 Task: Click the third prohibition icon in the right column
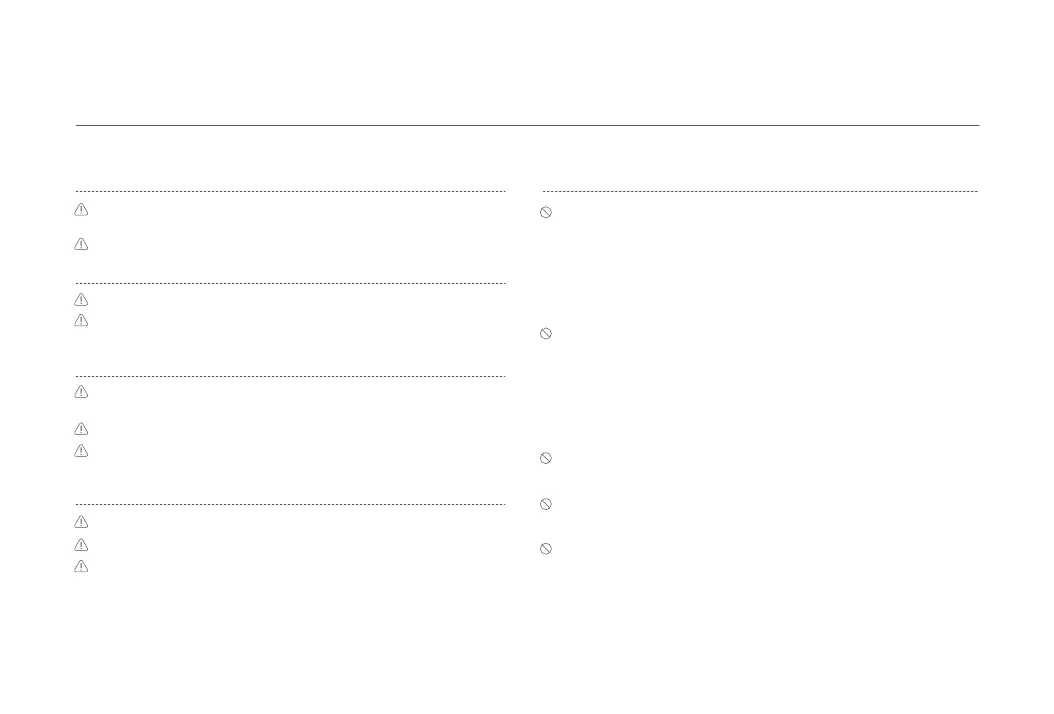point(546,458)
